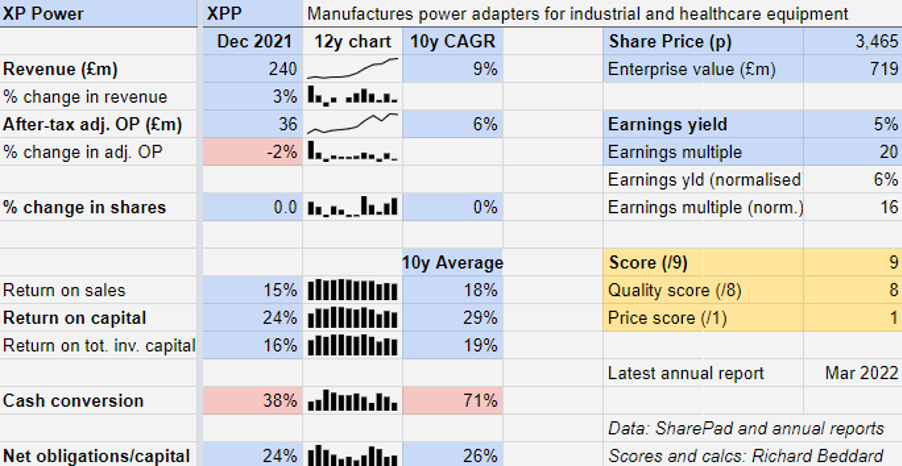Select the 10y CAGR column header
The image size is (902, 466).
[453, 42]
